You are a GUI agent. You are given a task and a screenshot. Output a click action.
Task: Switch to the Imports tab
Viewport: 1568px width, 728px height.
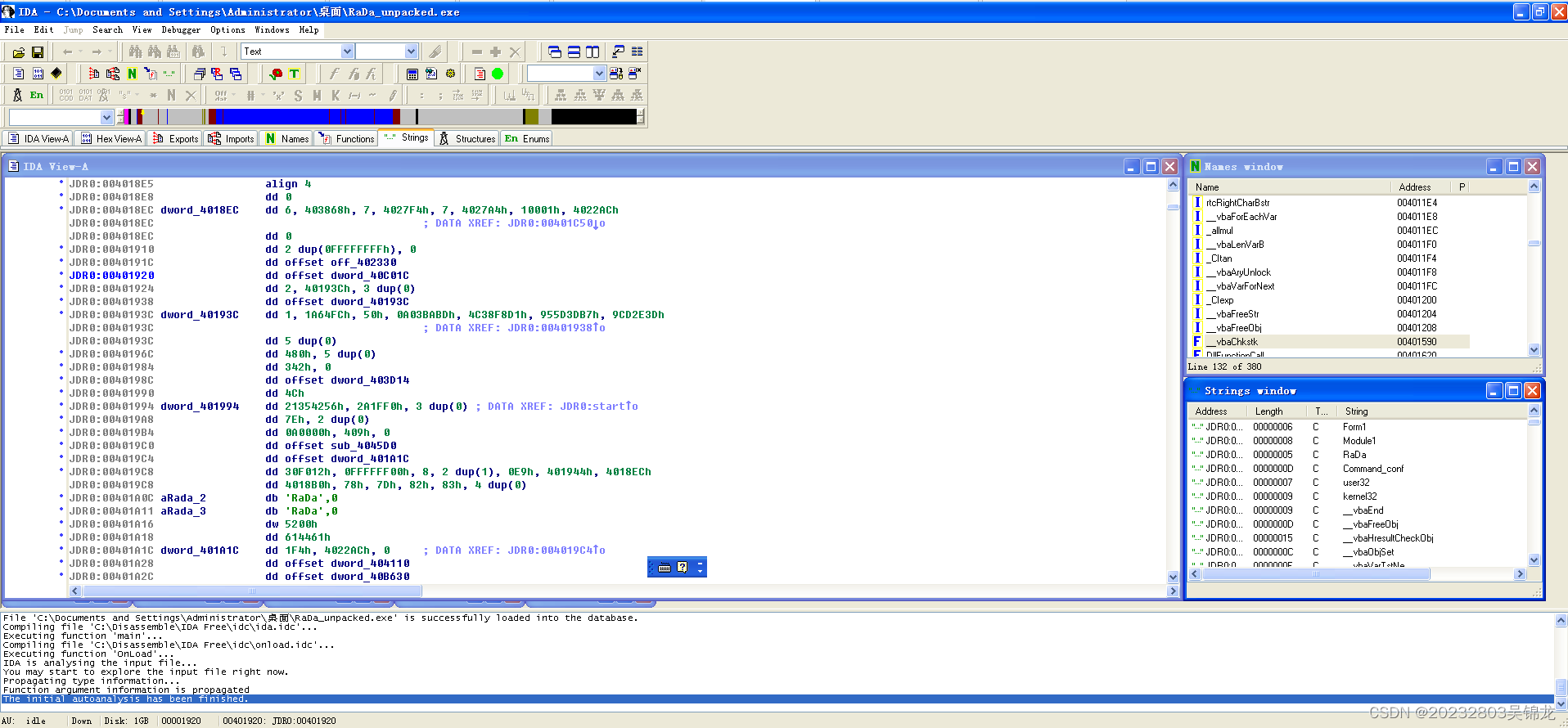pyautogui.click(x=232, y=138)
